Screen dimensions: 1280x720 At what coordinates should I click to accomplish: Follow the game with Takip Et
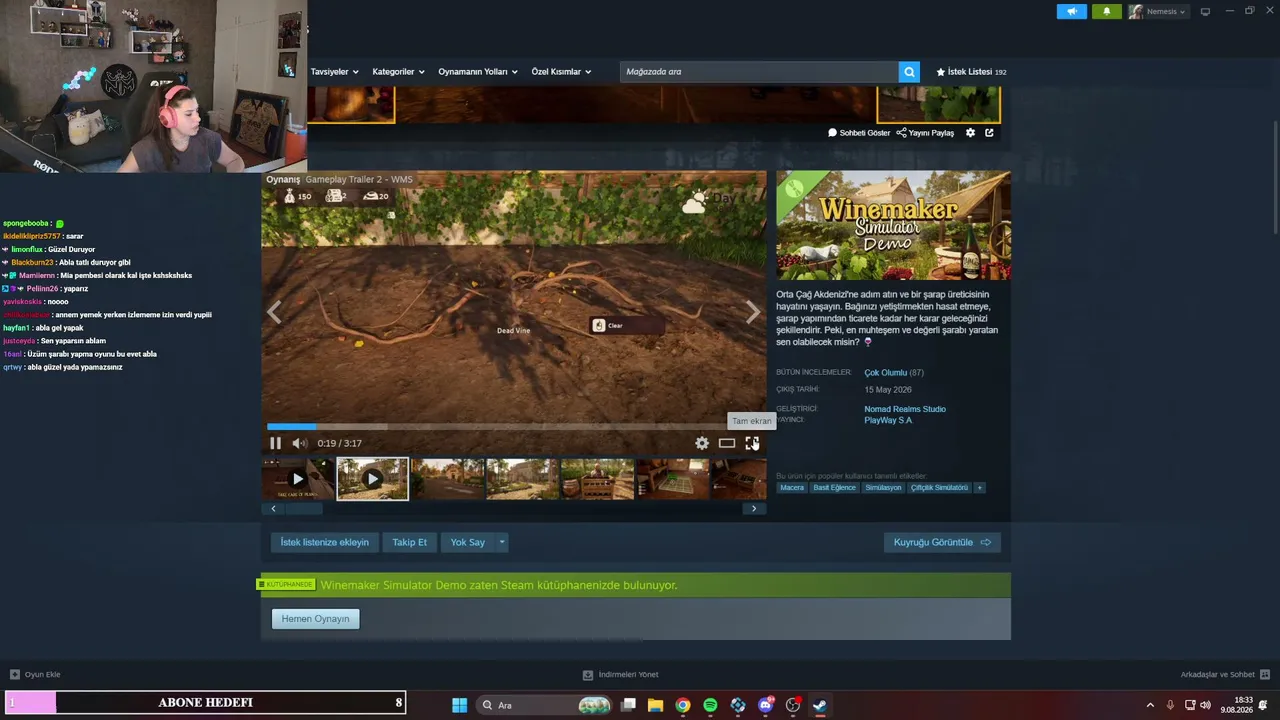409,542
